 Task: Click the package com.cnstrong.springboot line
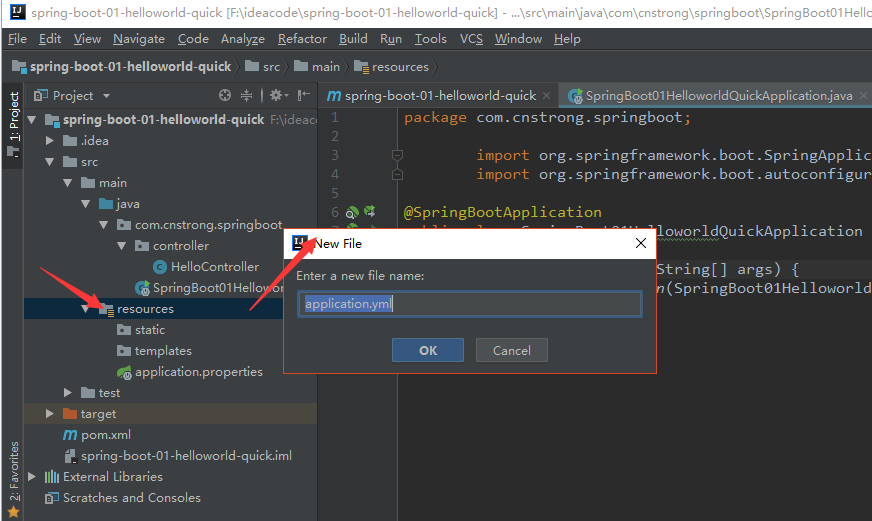[547, 118]
